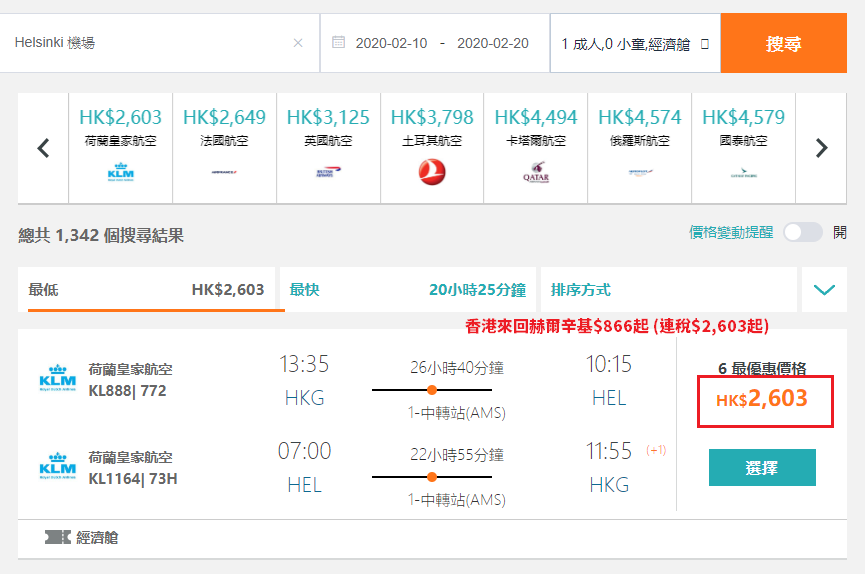Screen dimensions: 865x574
Task: Click the 總共 1,342 個搜尋結果 text
Action: [x=101, y=236]
